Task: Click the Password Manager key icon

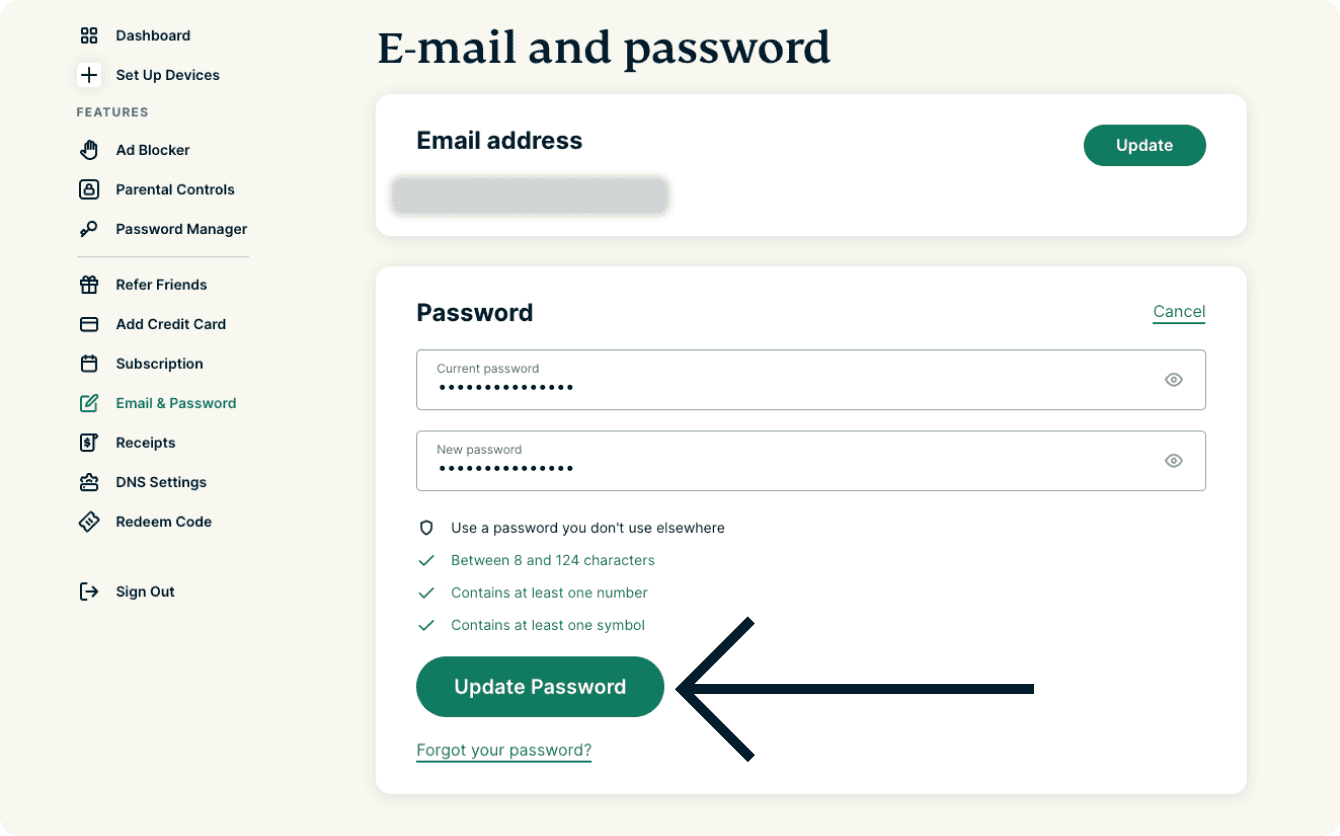Action: point(89,229)
